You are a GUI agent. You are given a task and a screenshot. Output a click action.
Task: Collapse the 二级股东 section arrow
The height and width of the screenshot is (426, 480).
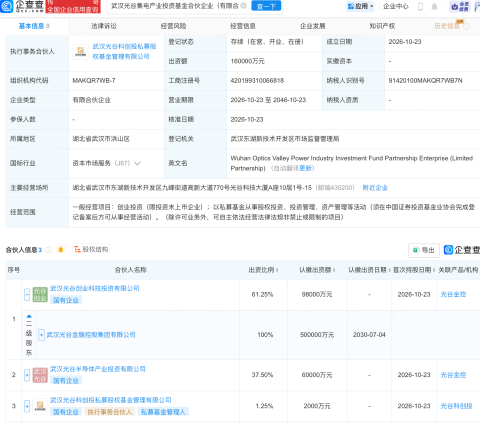(29, 316)
